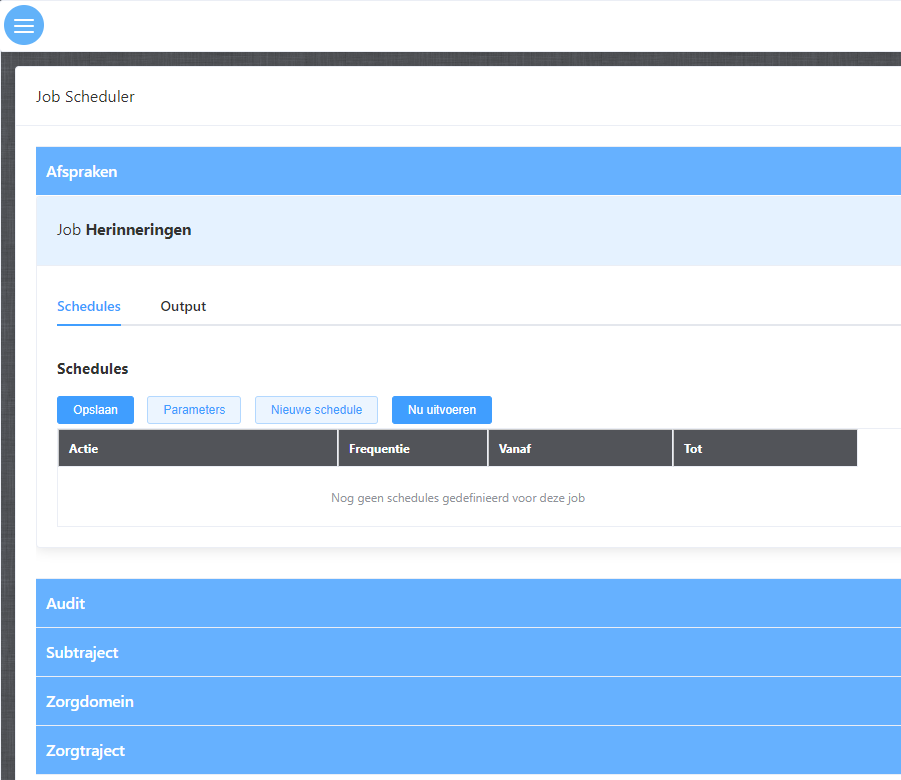Image resolution: width=901 pixels, height=780 pixels.
Task: Click the bold Schedules heading above the buttons
Action: [x=92, y=369]
